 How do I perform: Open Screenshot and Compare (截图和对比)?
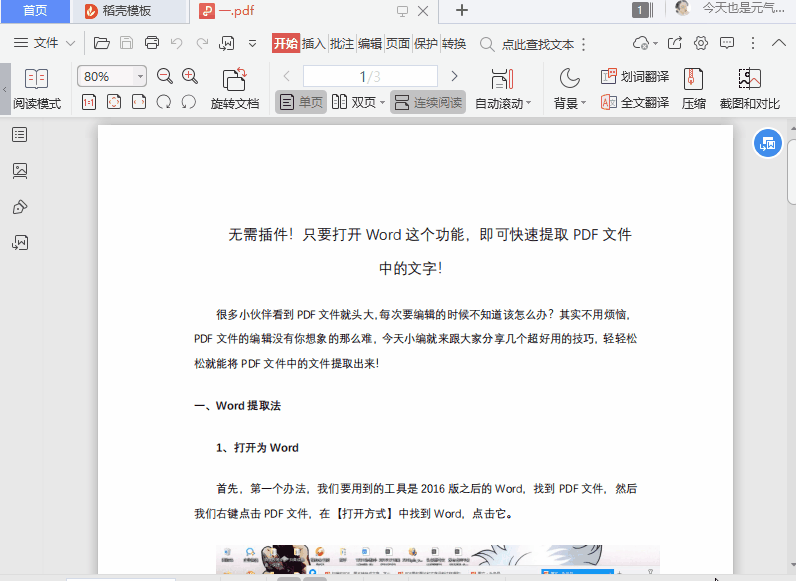pyautogui.click(x=749, y=89)
